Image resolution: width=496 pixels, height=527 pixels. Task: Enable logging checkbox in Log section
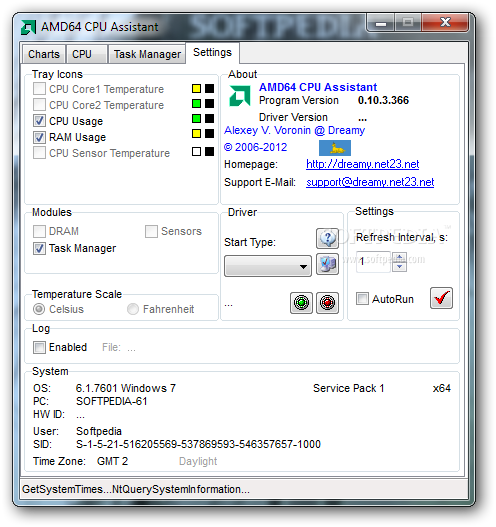39,347
